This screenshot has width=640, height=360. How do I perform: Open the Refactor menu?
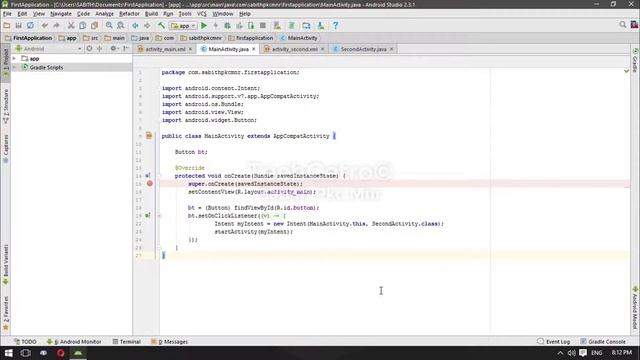coord(129,13)
